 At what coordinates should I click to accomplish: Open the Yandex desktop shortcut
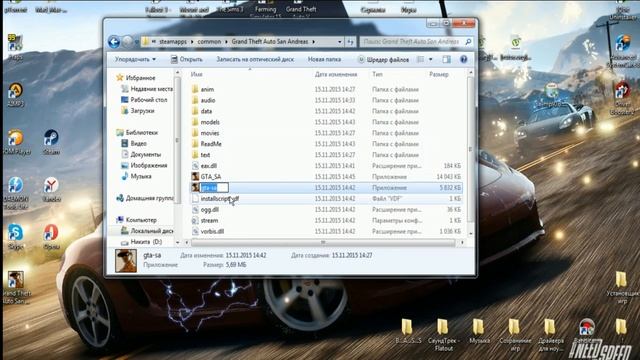click(x=51, y=189)
